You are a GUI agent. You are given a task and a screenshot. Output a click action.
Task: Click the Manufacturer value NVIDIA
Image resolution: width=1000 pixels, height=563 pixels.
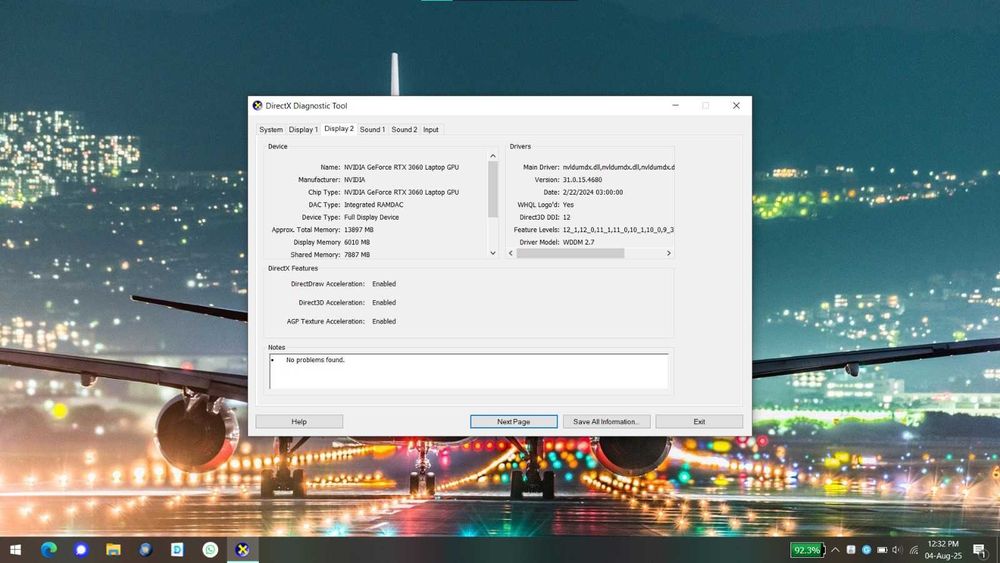point(355,180)
